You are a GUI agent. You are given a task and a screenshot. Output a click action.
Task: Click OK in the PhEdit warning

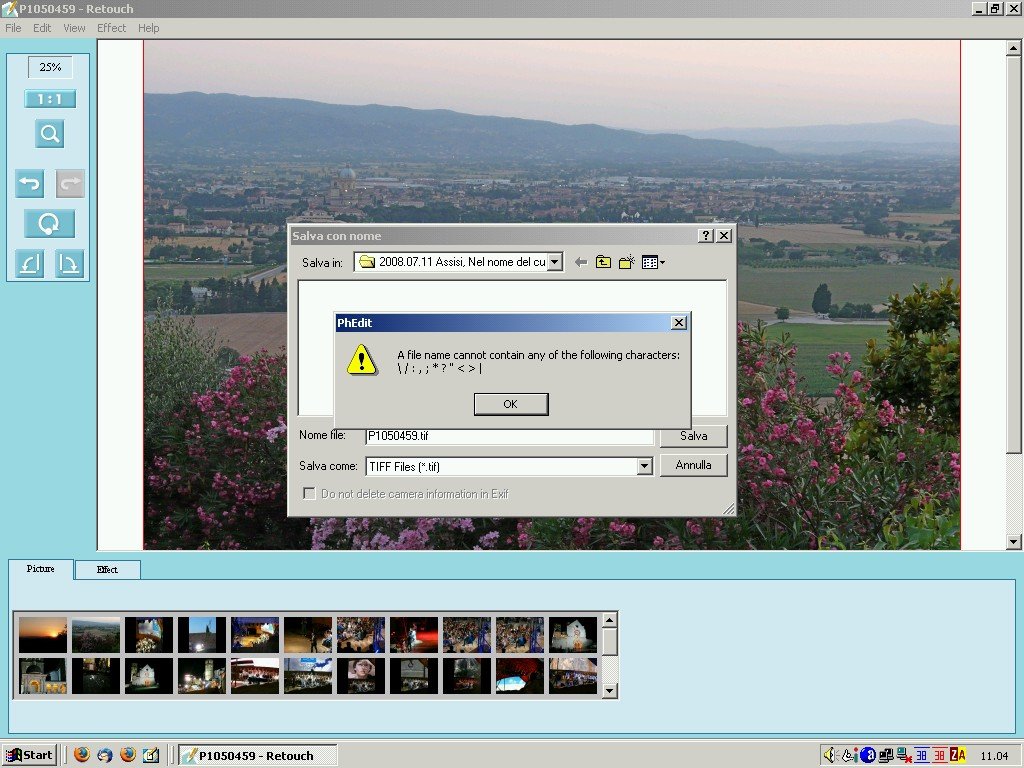(511, 404)
